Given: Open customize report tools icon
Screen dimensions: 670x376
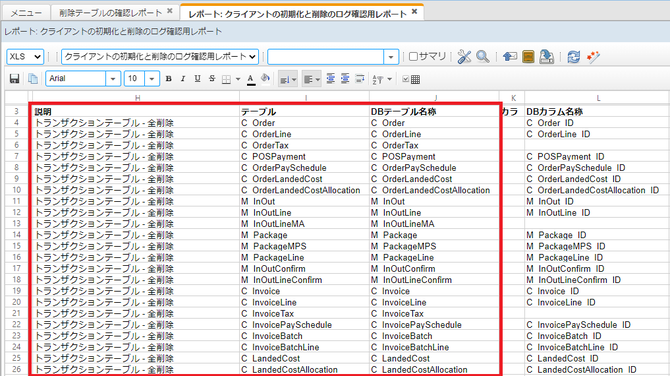Looking at the screenshot, I should tap(464, 57).
